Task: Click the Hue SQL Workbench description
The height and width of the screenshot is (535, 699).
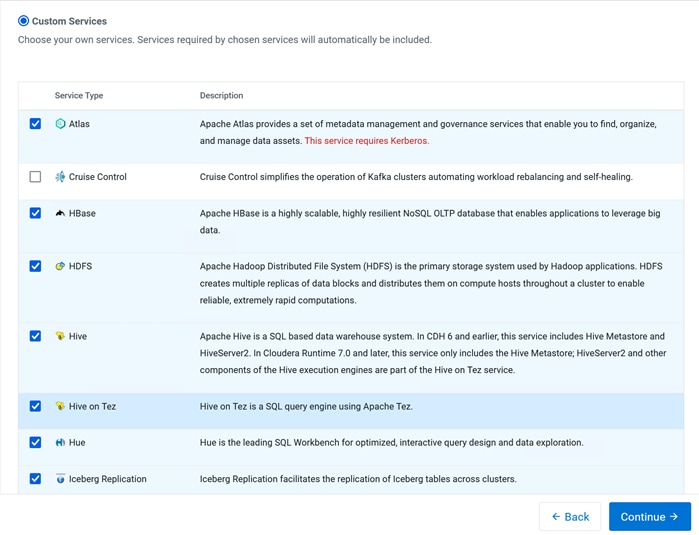Action: [391, 442]
